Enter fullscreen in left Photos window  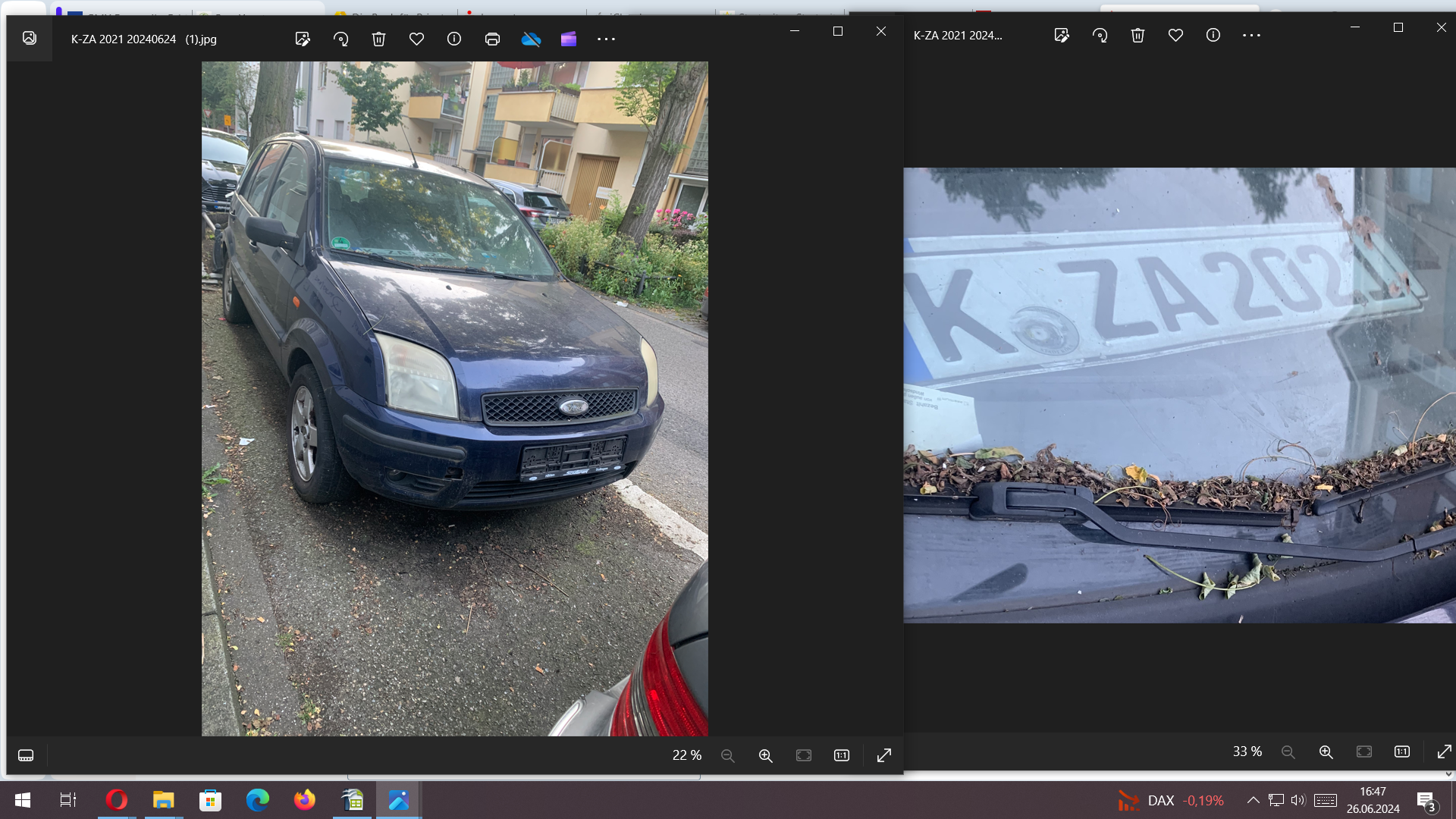coord(884,755)
